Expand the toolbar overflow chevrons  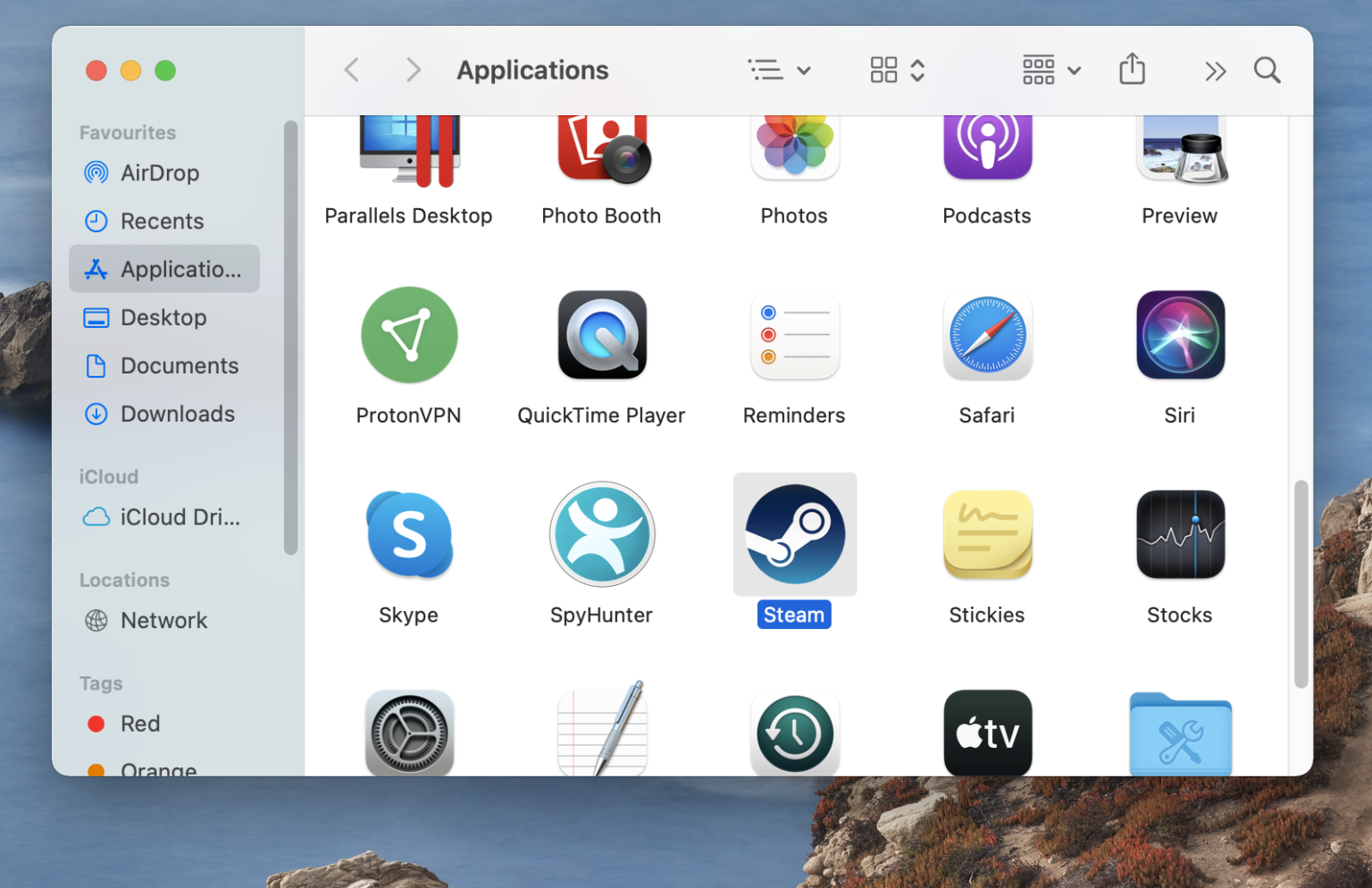(1215, 71)
